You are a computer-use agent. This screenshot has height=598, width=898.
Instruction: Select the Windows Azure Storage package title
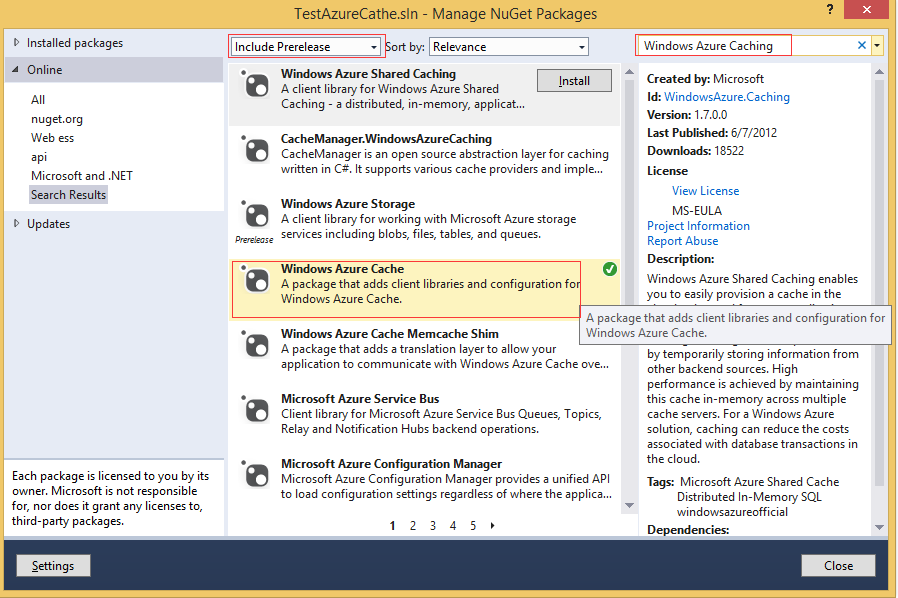coord(348,204)
